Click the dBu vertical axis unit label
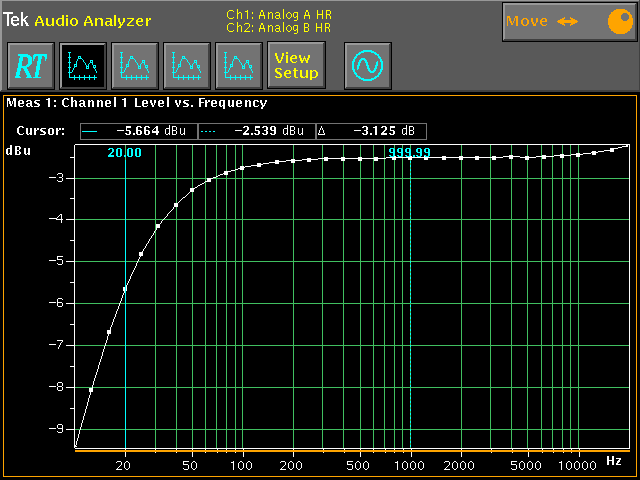Viewport: 640px width, 480px height. [18, 151]
